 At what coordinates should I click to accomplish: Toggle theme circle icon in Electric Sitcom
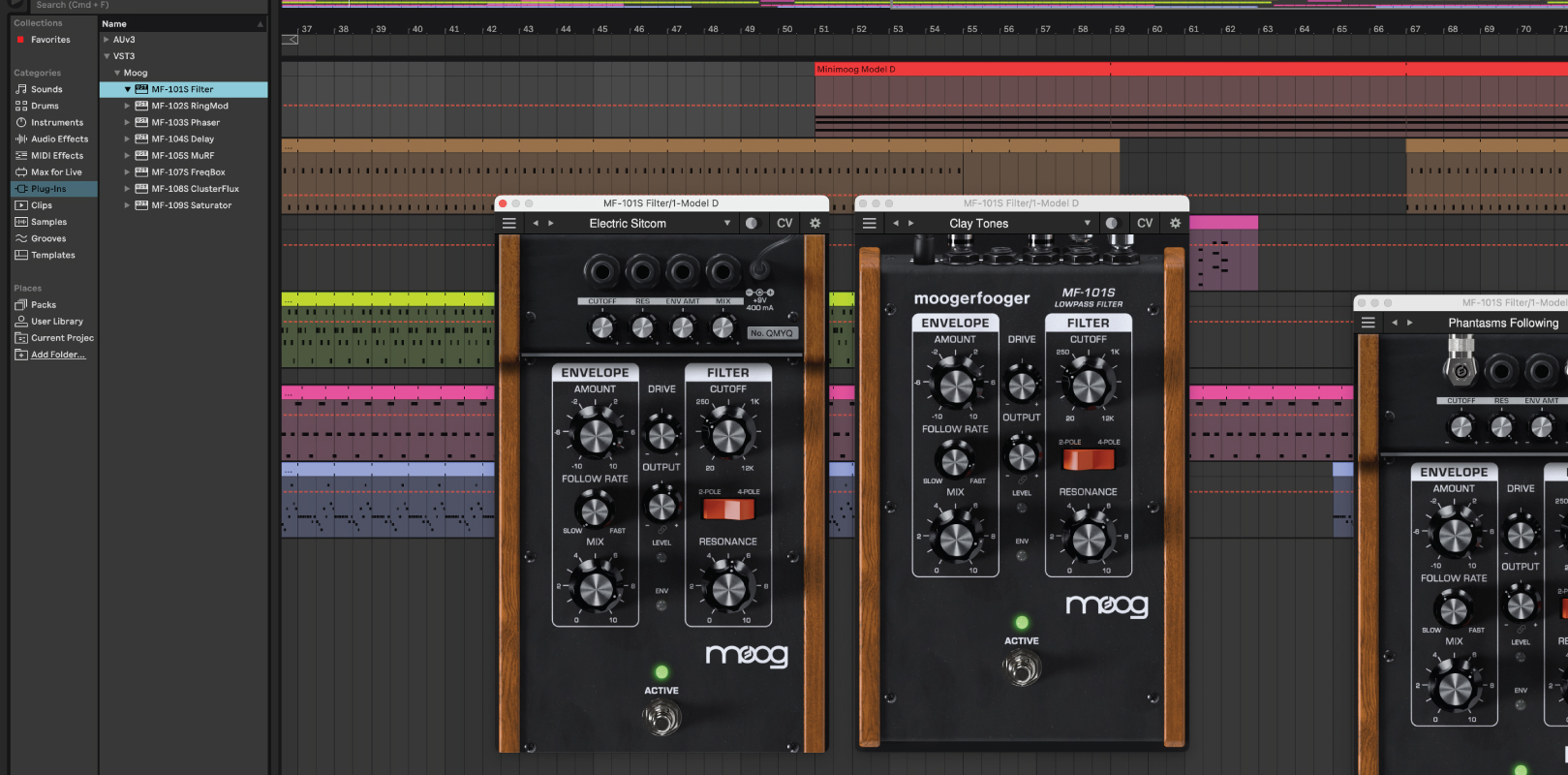click(x=751, y=223)
